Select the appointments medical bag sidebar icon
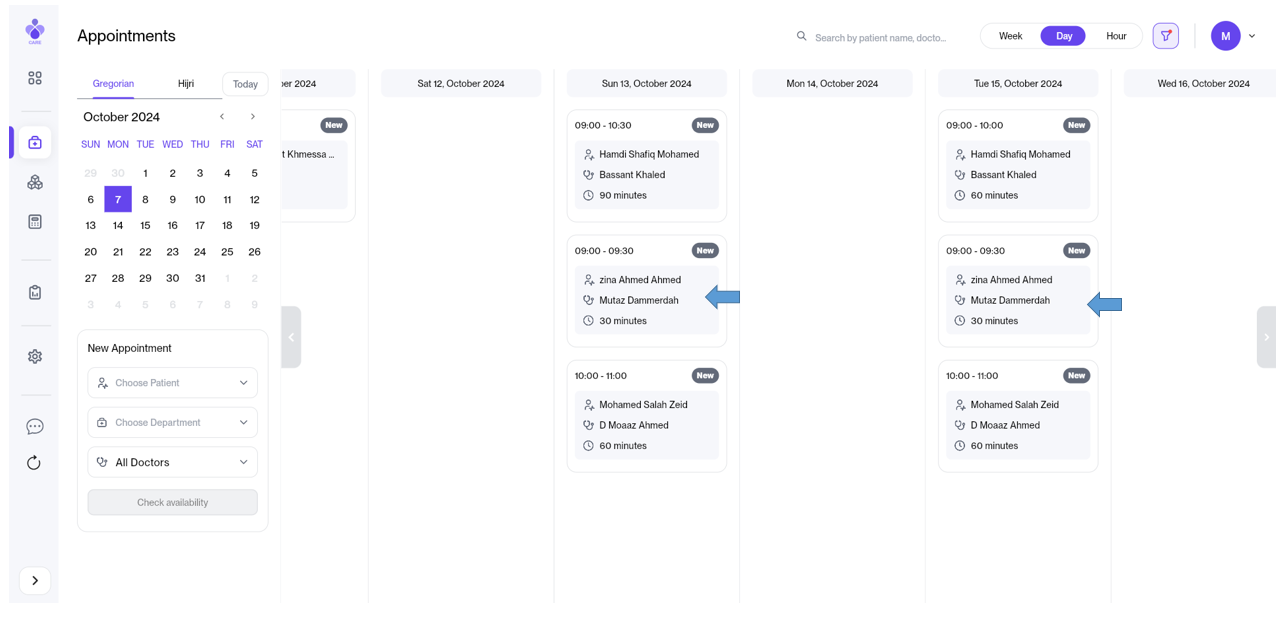This screenshot has height=618, width=1280. pos(35,143)
